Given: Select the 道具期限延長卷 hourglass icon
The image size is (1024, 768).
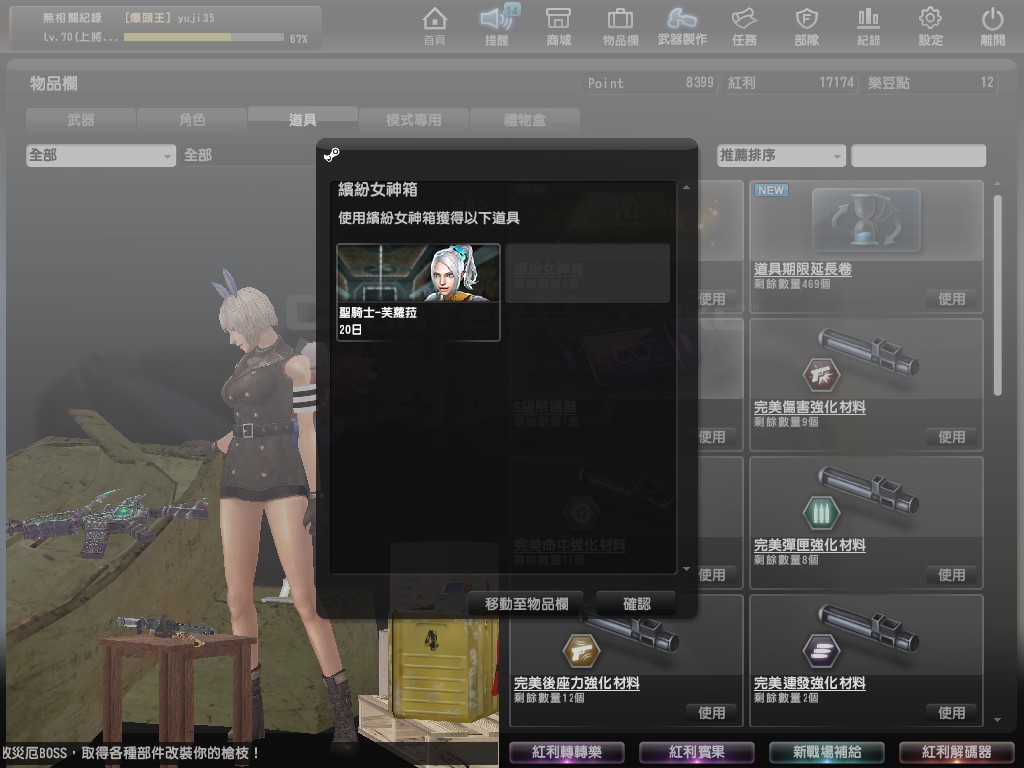Looking at the screenshot, I should [866, 220].
